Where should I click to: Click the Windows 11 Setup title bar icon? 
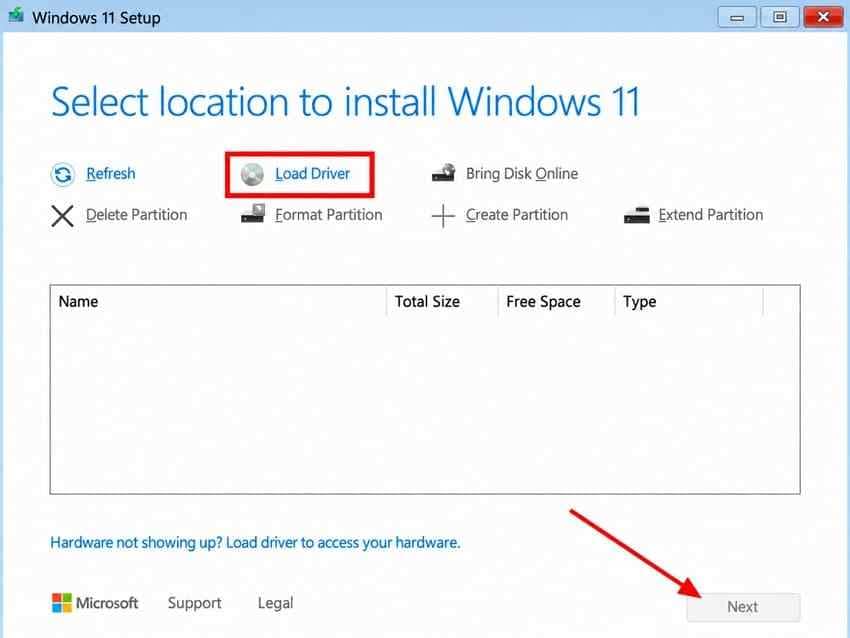click(16, 15)
